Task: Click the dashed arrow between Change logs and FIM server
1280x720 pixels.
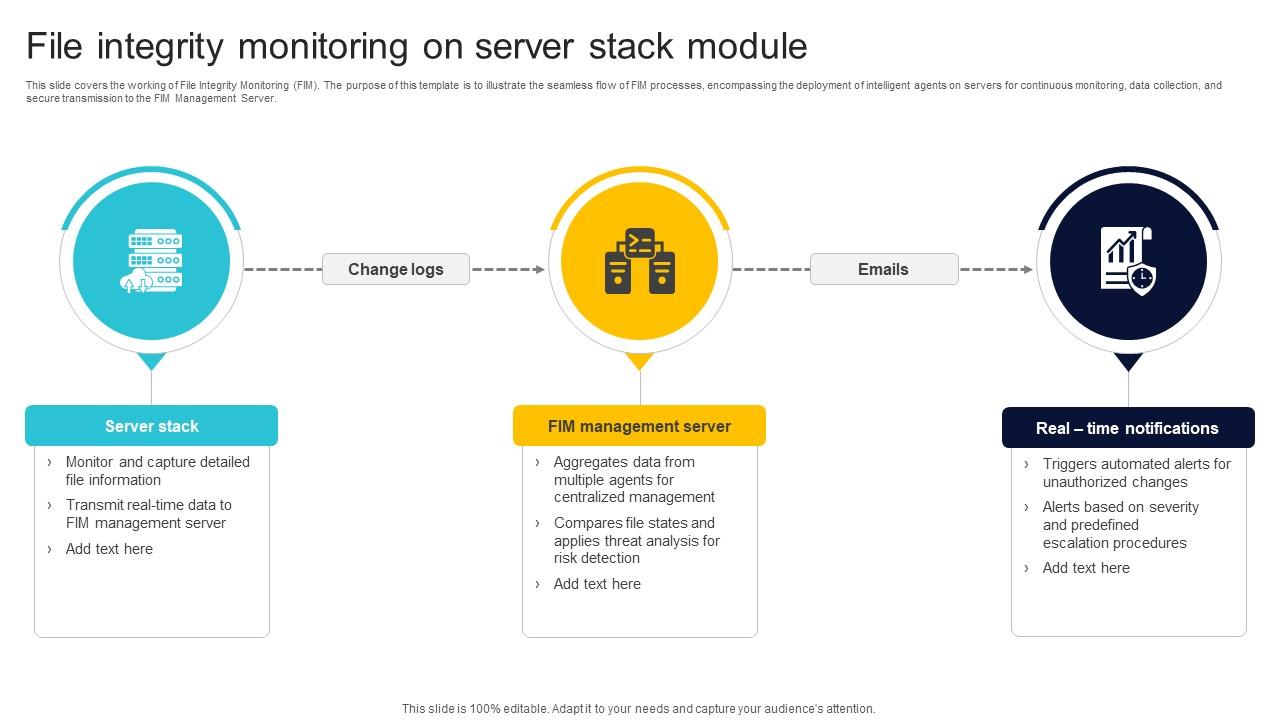Action: click(505, 269)
